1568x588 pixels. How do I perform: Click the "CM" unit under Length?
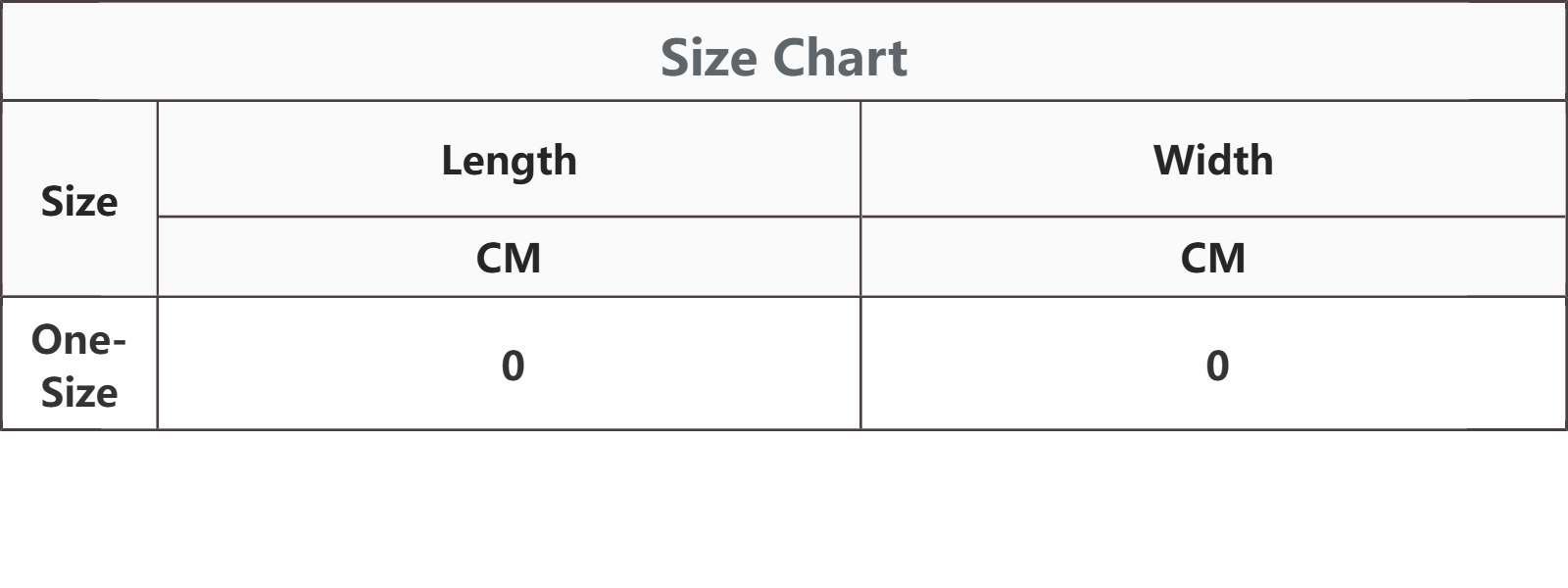(x=509, y=258)
